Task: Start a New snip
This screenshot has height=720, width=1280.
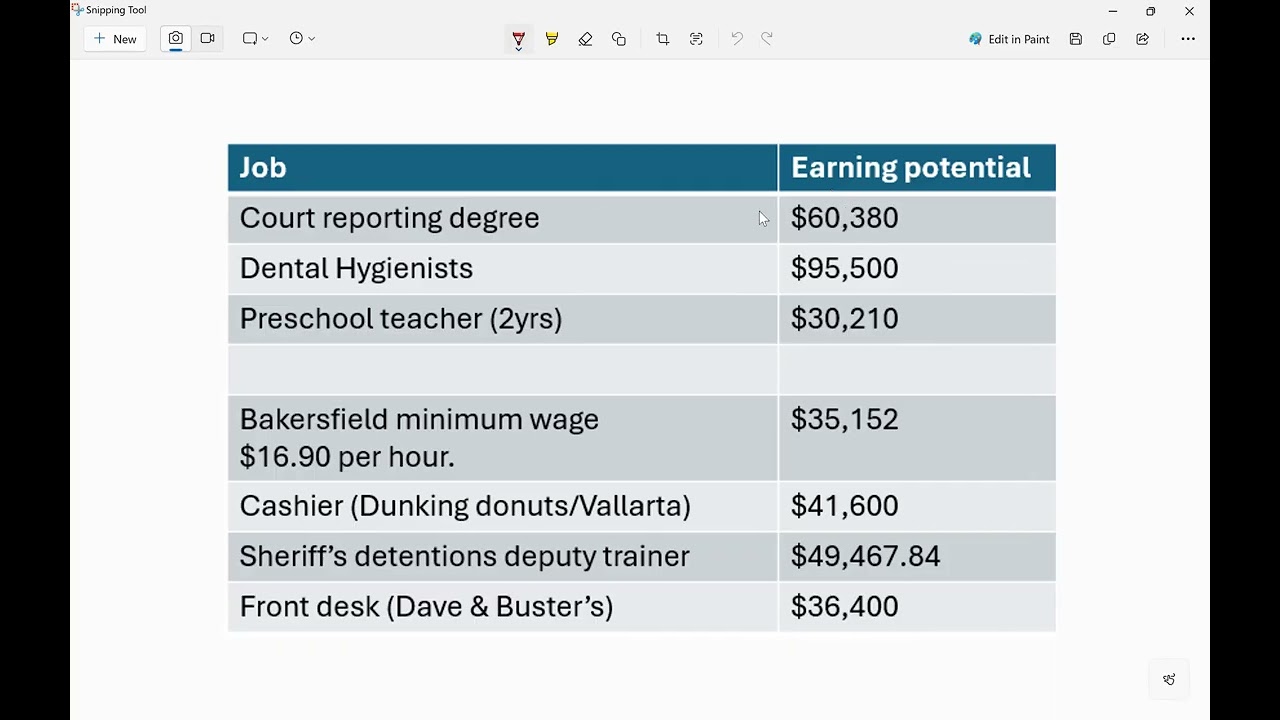Action: click(115, 39)
